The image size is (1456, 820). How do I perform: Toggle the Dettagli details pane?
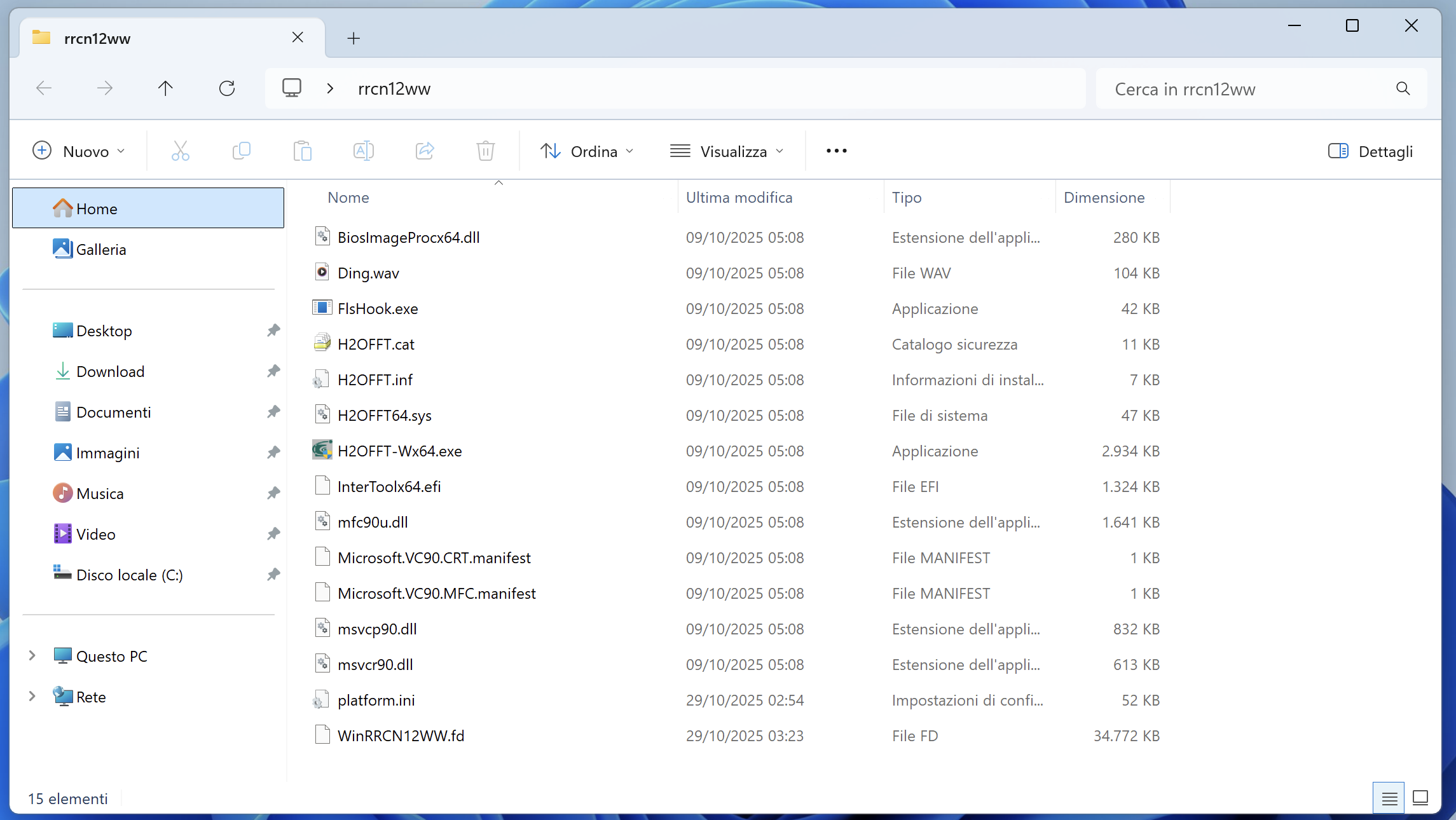tap(1371, 151)
